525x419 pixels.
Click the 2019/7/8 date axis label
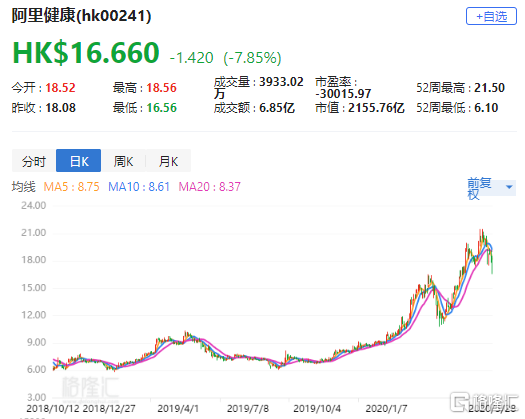click(x=248, y=409)
